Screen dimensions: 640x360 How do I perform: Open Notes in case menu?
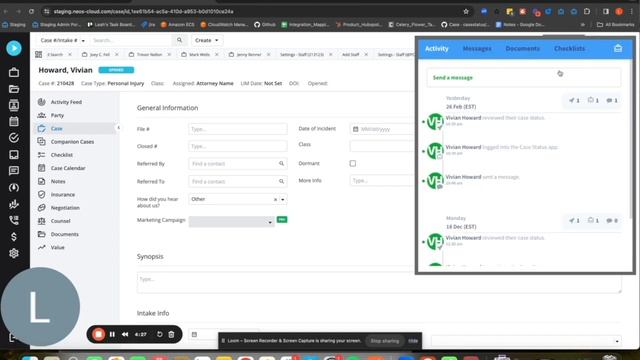(58, 181)
